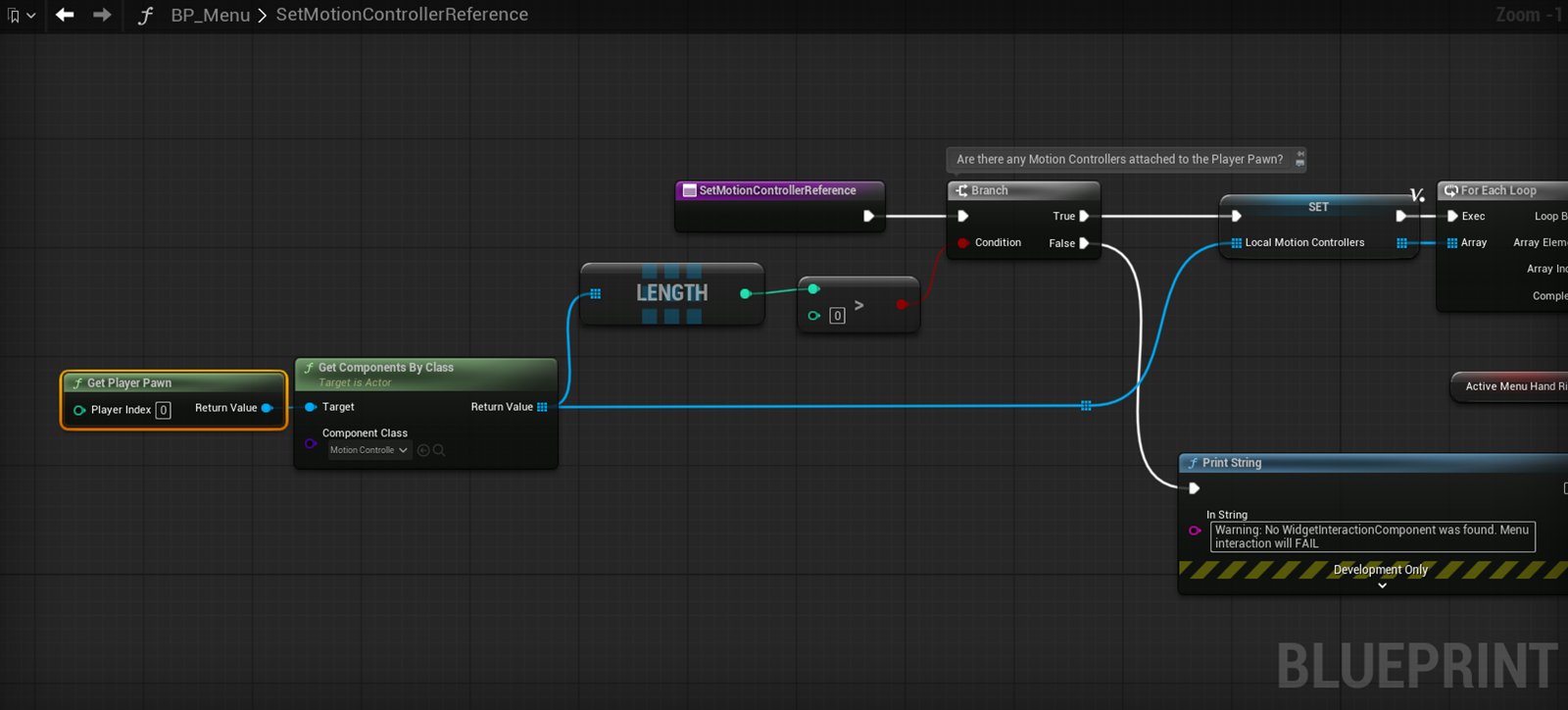Click the greater-than node's lower input pin
Viewport: 1568px width, 710px height.
pos(813,316)
